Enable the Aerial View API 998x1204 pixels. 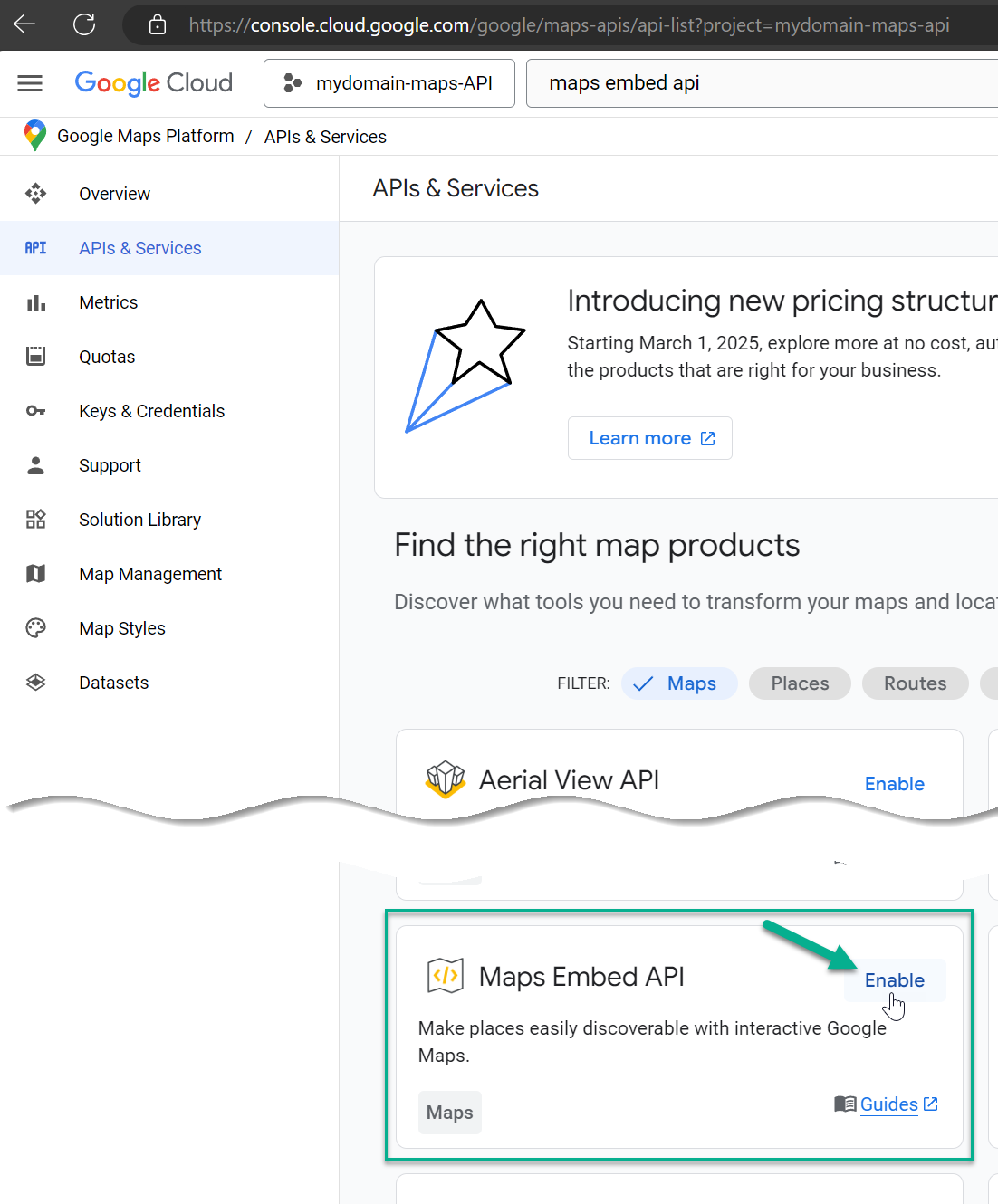coord(894,784)
